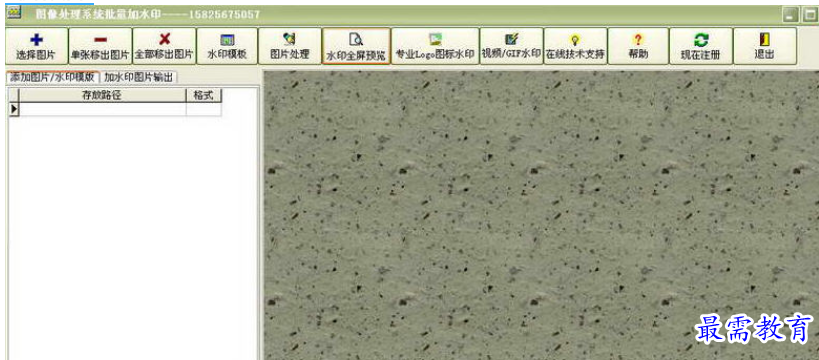Open the 视频/GIF水印 tool

click(511, 47)
